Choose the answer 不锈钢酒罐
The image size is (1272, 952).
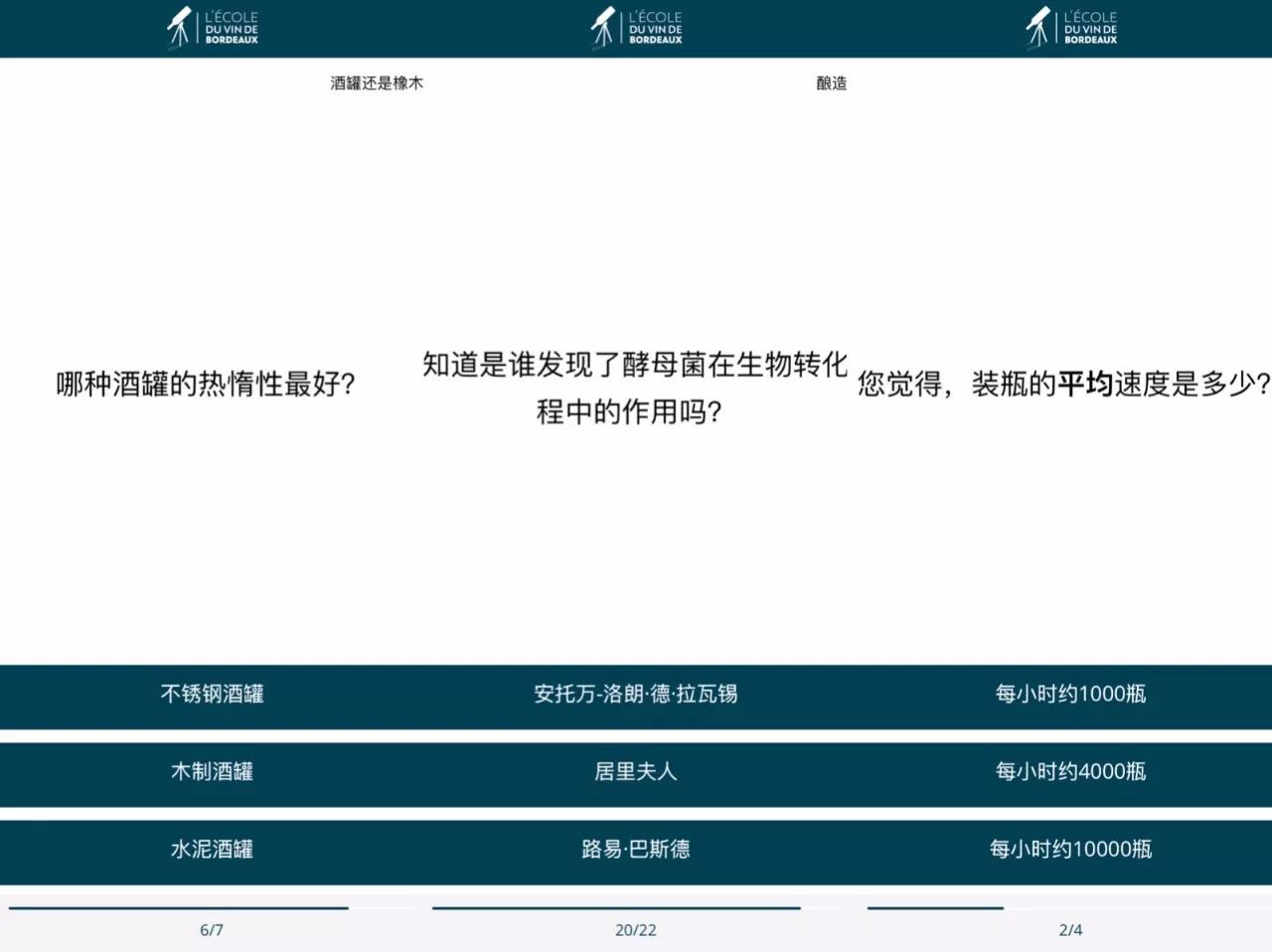click(x=212, y=697)
